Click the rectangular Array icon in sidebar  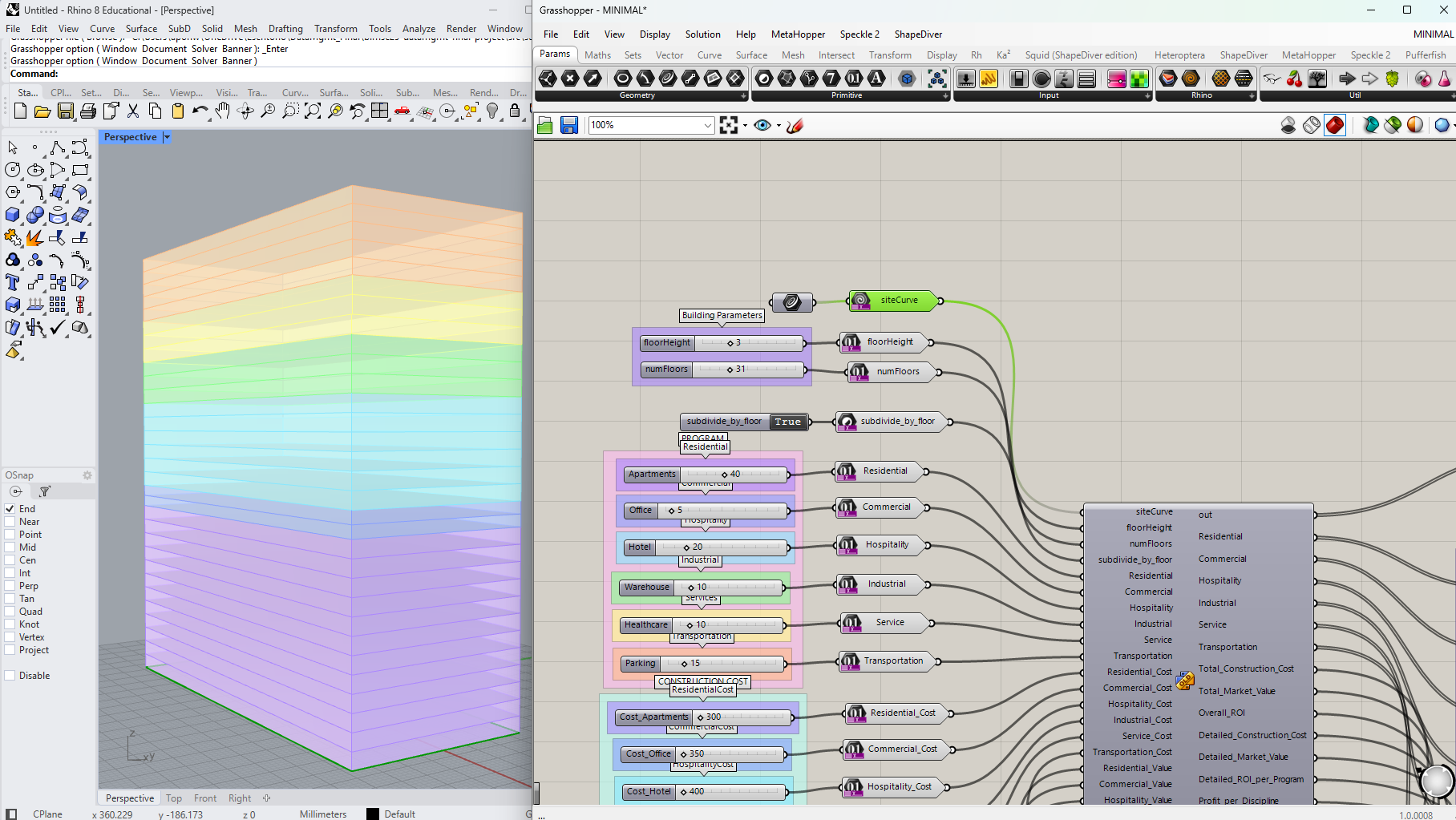[x=58, y=305]
